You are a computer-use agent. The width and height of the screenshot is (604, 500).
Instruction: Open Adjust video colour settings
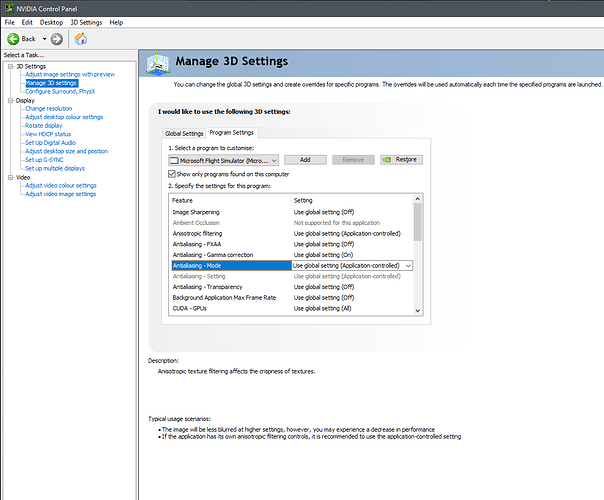[61, 185]
